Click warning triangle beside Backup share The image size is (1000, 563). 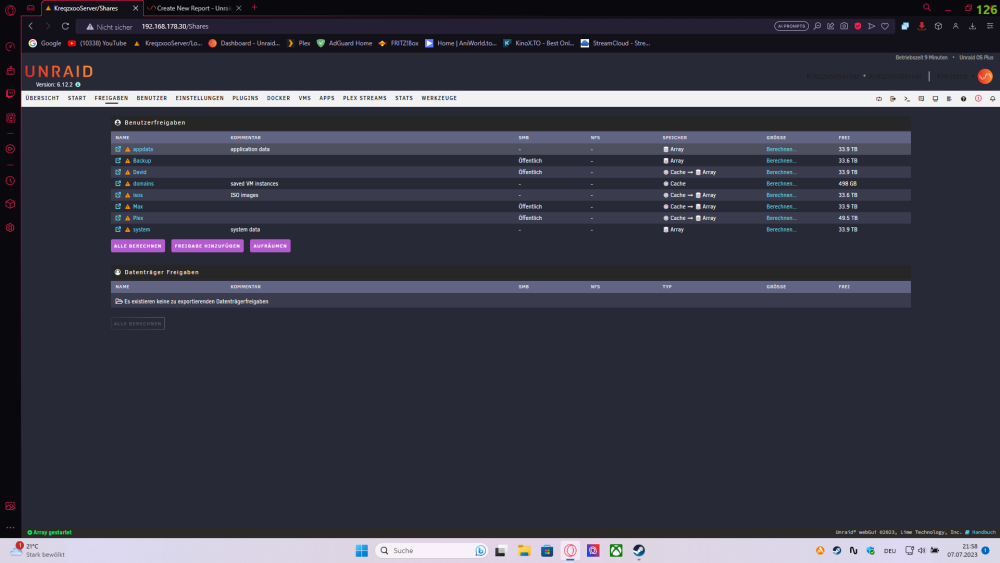point(128,161)
